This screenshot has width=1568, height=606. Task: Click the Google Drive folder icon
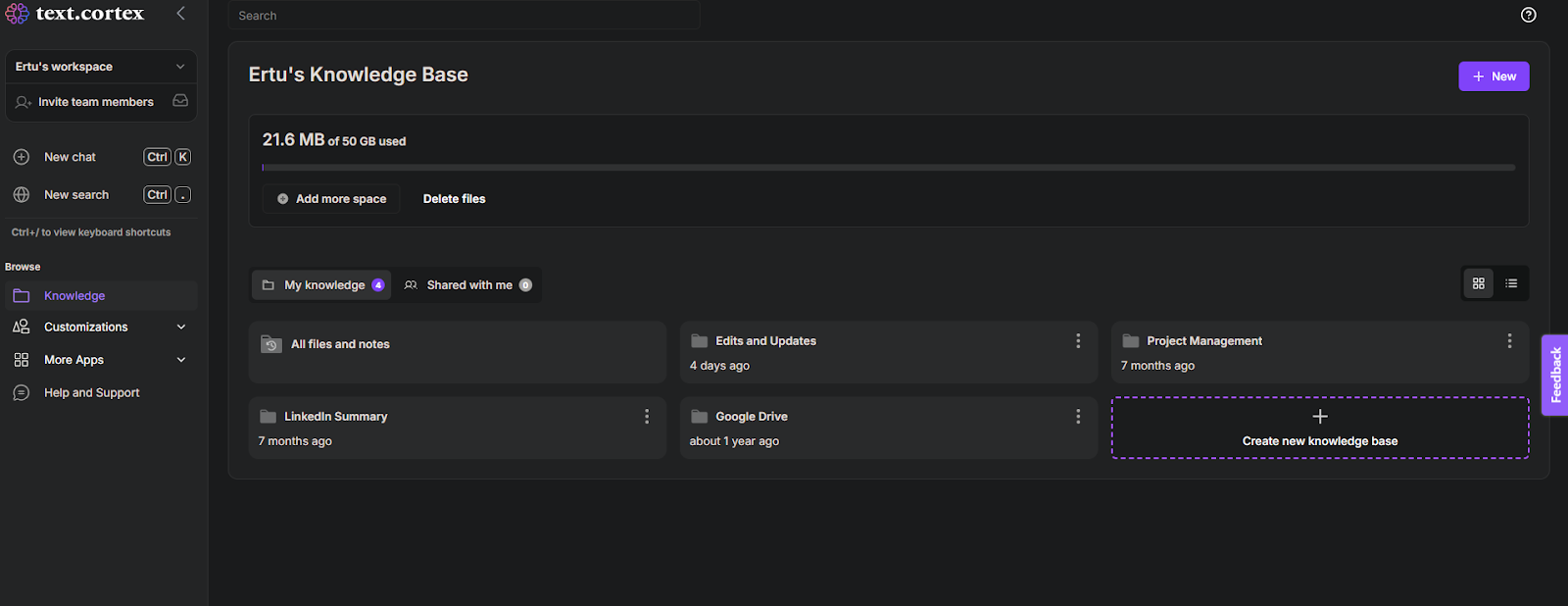[700, 417]
